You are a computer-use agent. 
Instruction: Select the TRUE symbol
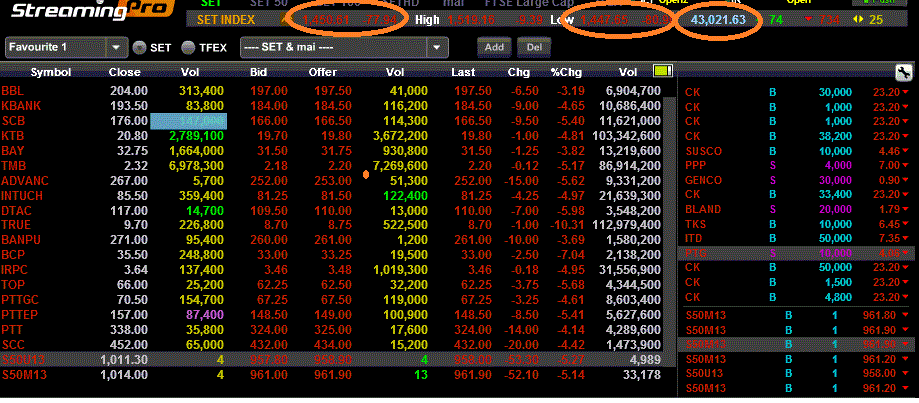(x=16, y=225)
